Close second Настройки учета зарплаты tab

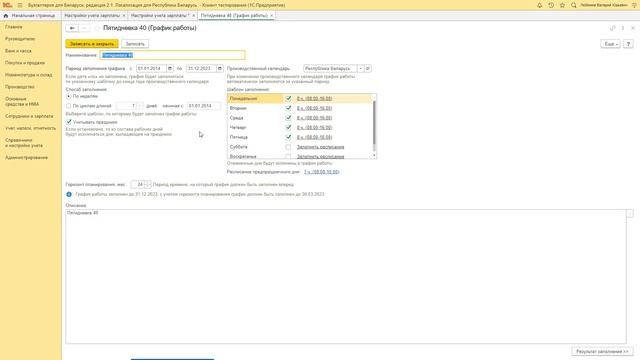tap(193, 16)
